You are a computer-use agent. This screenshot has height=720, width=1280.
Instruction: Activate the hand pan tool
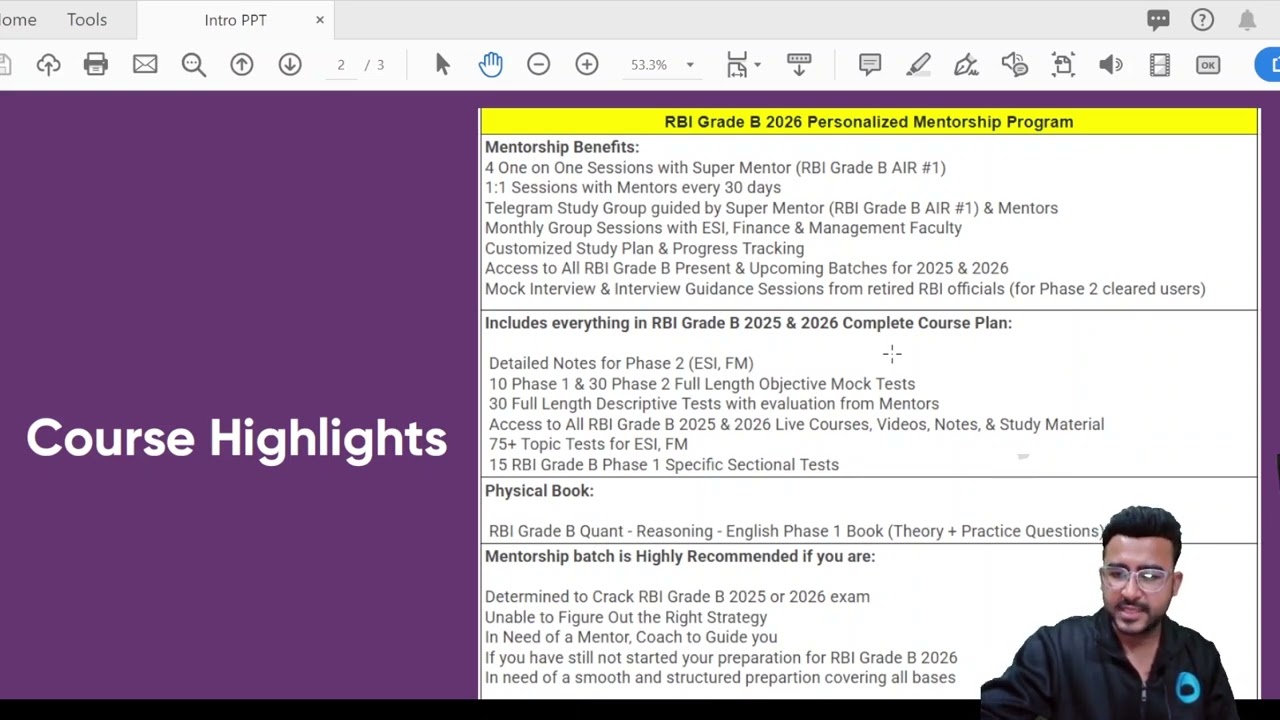[x=490, y=65]
